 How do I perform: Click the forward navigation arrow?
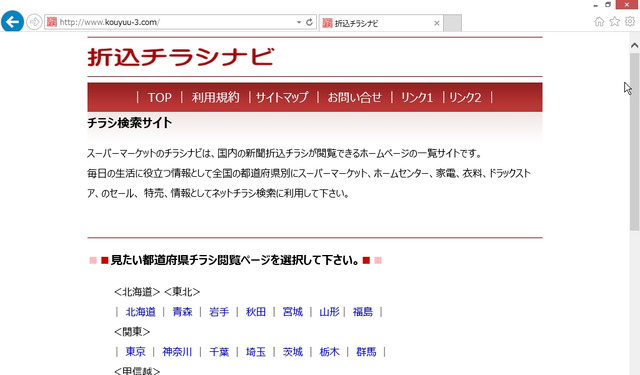(x=34, y=22)
